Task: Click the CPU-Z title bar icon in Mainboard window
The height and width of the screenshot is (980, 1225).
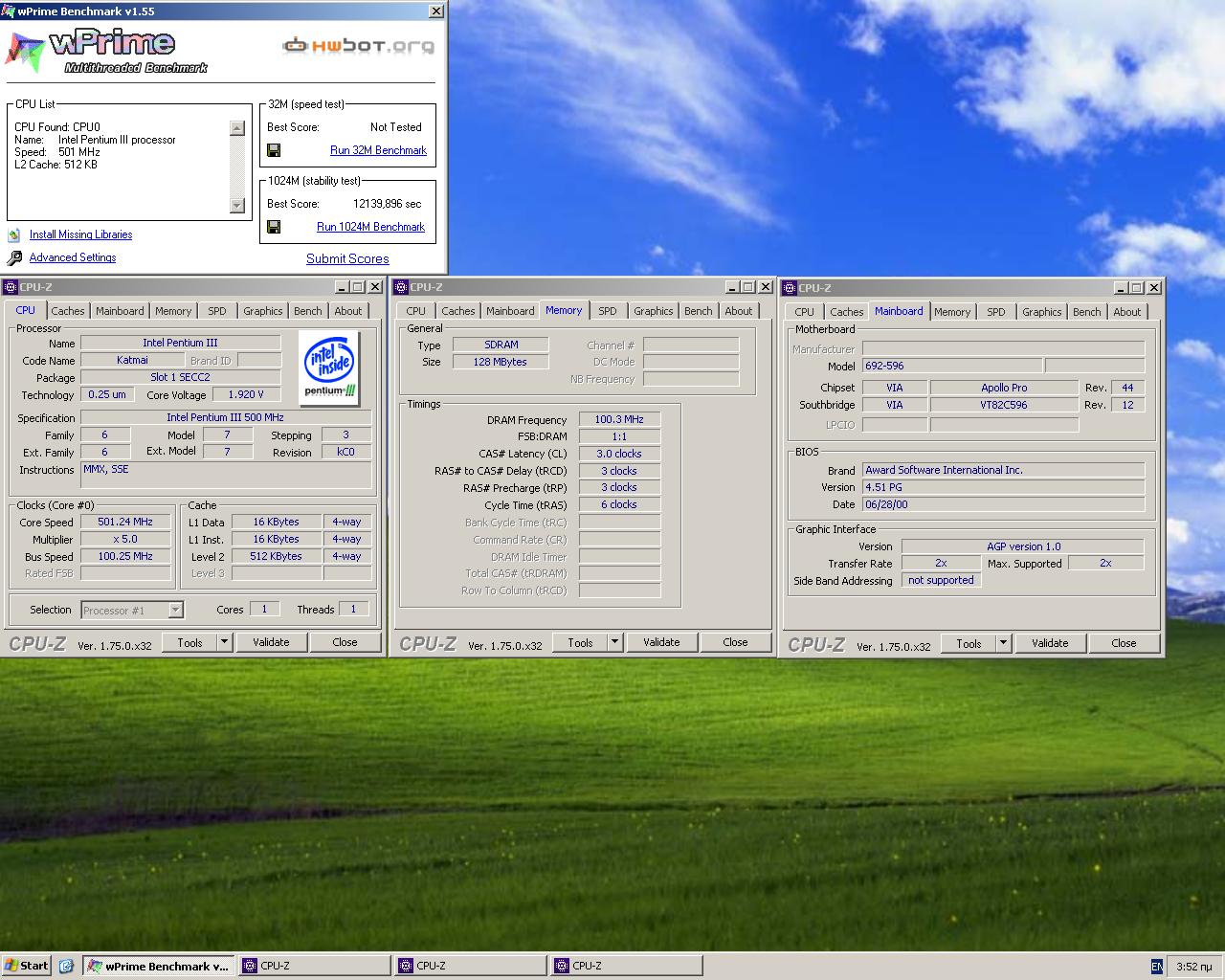Action: click(789, 288)
